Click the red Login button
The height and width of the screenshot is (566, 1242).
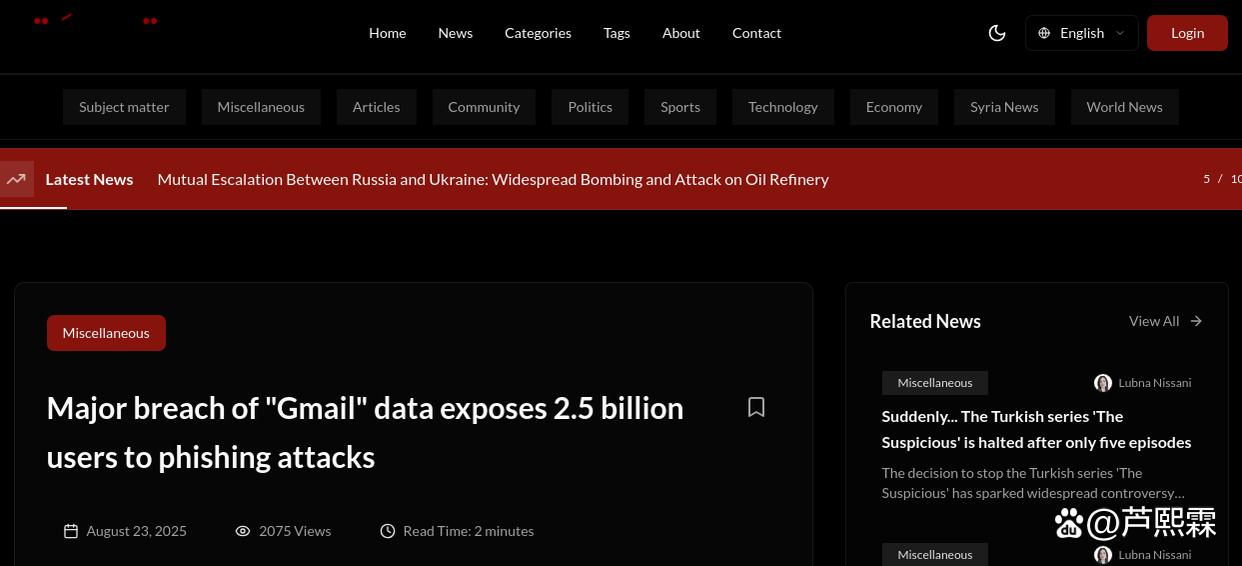pyautogui.click(x=1187, y=33)
